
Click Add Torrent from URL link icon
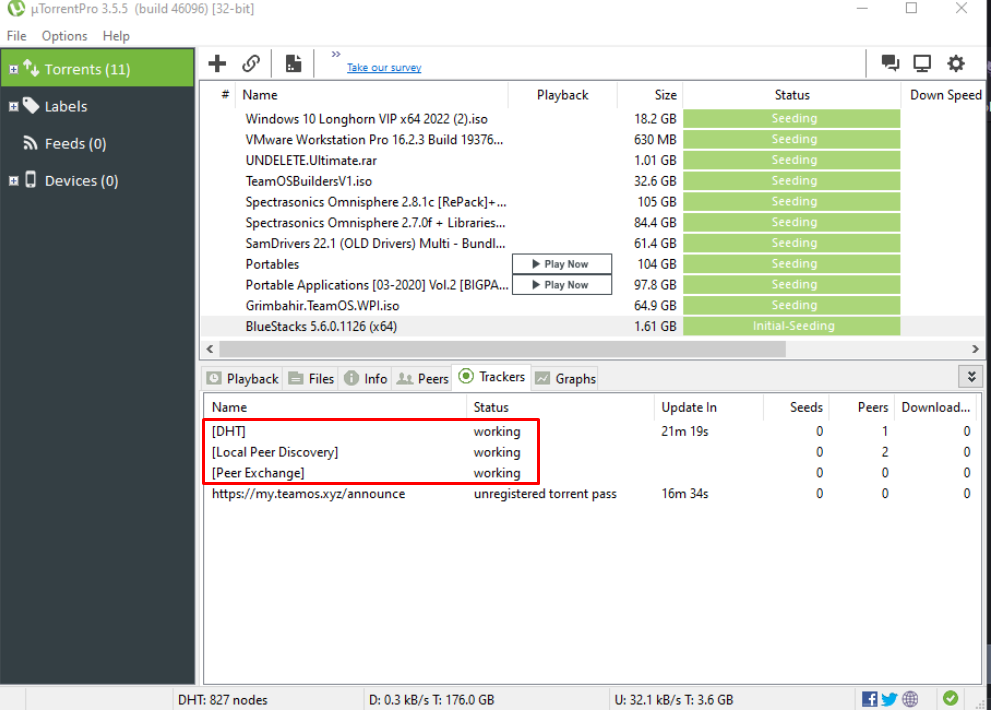click(251, 63)
